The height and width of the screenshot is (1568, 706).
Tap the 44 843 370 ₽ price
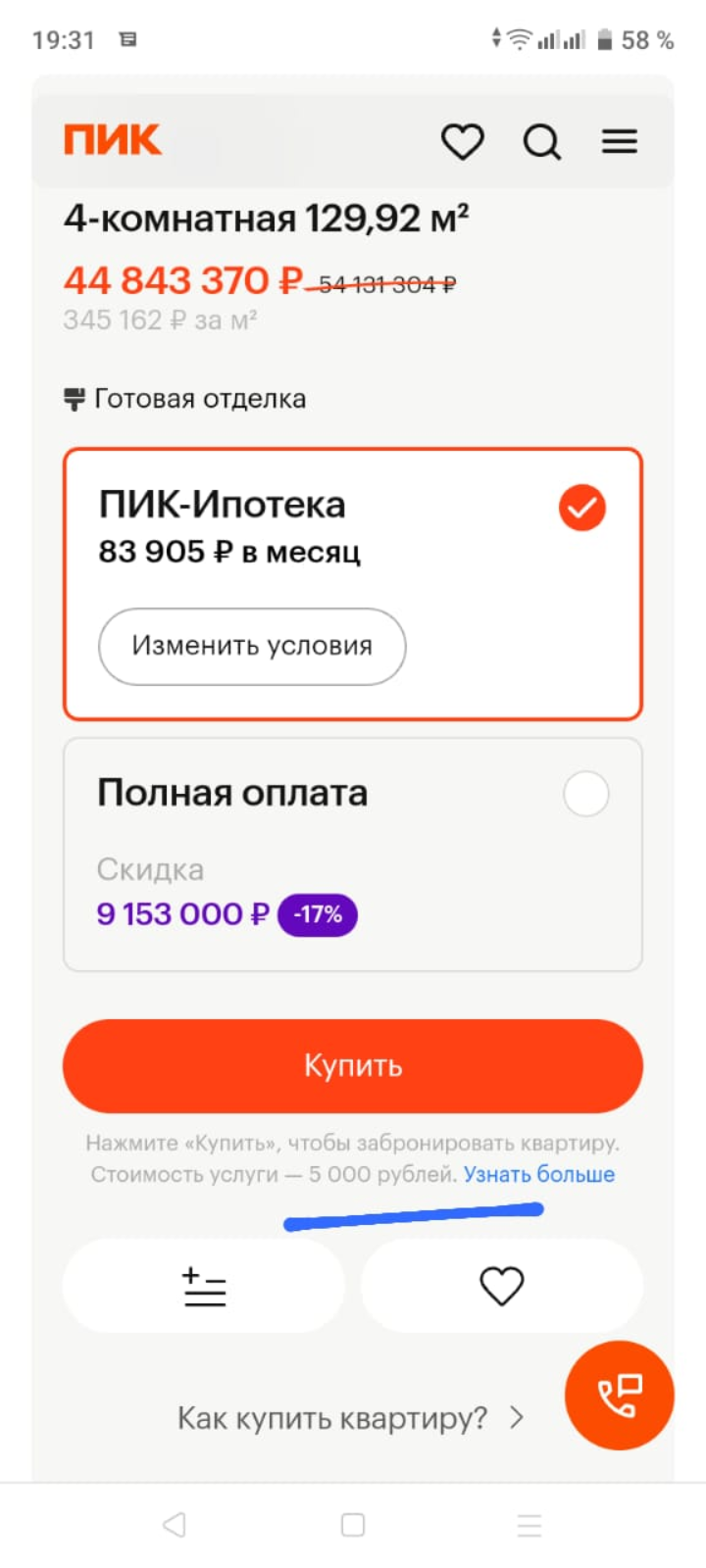pos(183,281)
